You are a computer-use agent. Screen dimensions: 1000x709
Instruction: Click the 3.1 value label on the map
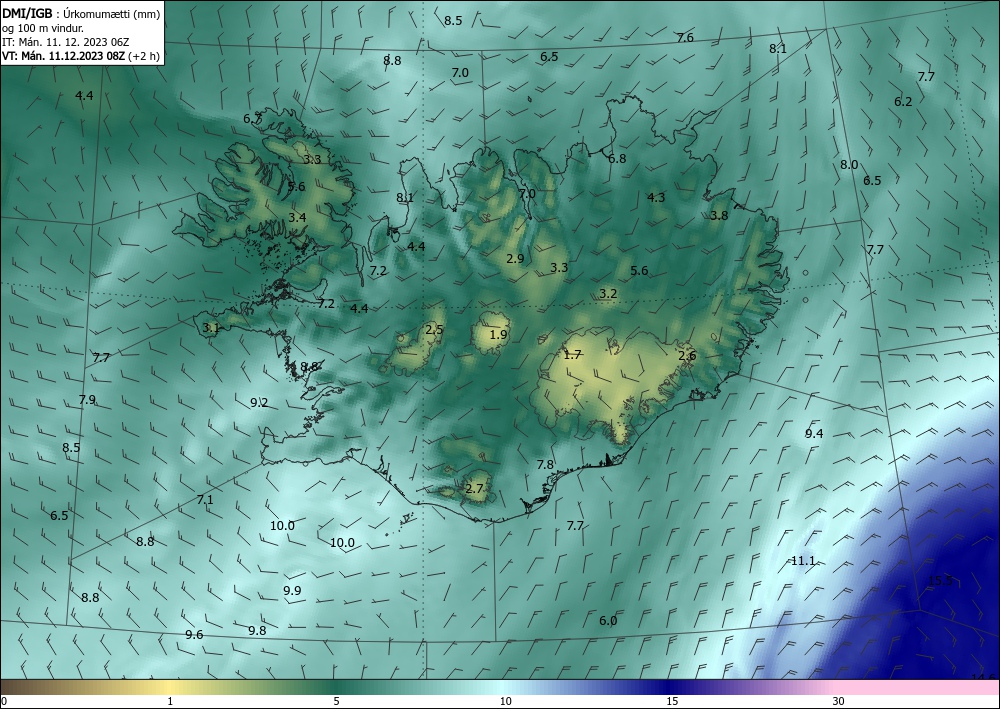(211, 328)
